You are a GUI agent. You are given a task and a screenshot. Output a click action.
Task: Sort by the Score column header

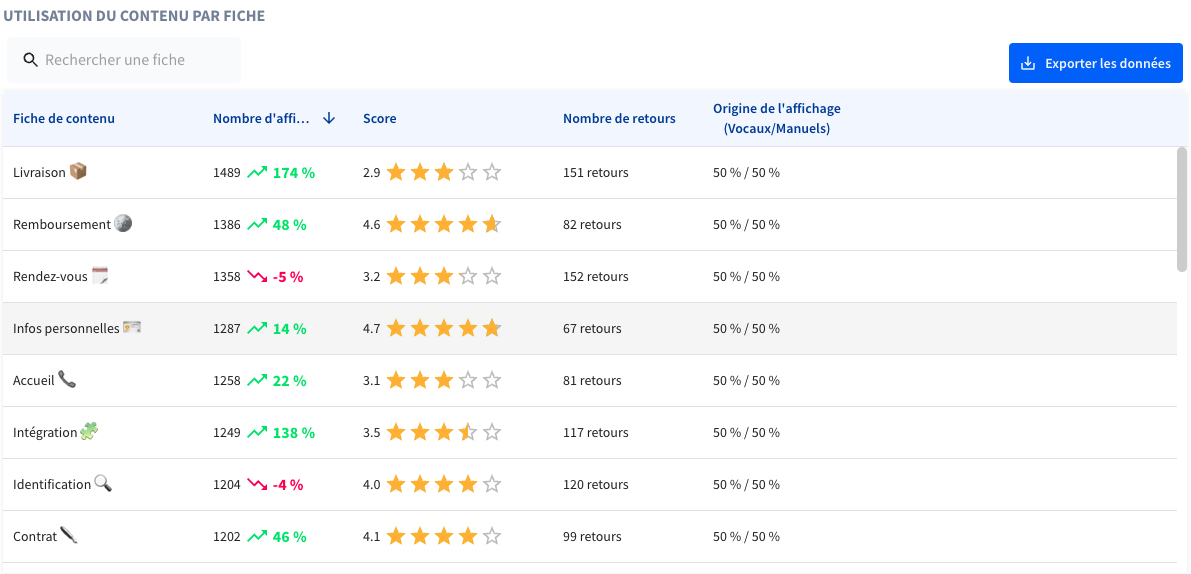[380, 118]
